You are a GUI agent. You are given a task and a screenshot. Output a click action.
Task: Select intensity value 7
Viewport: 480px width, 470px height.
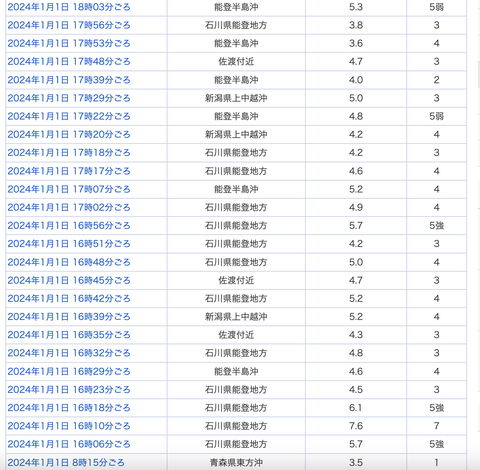tap(436, 426)
